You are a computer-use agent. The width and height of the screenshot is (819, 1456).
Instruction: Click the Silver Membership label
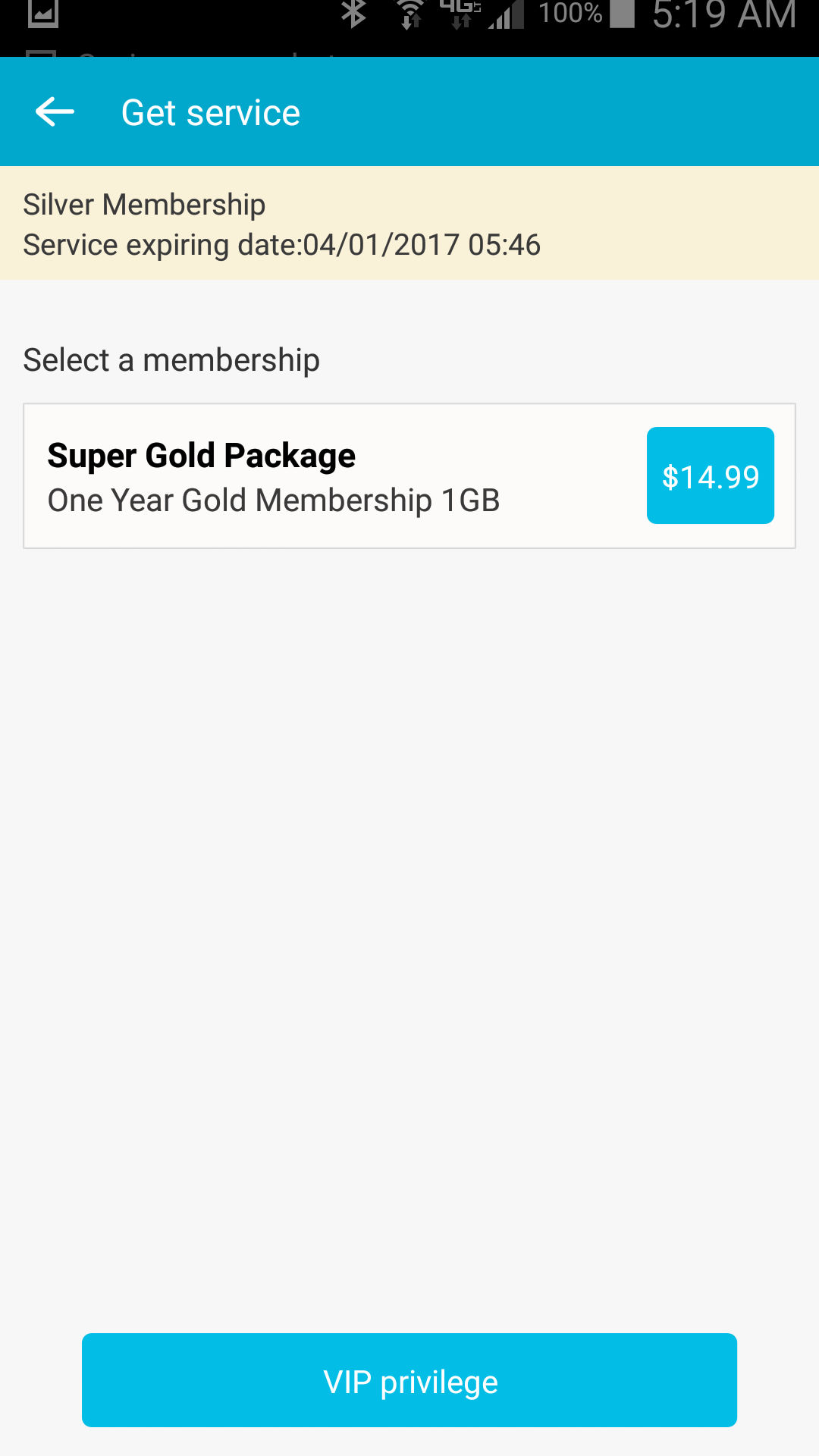[x=144, y=205]
